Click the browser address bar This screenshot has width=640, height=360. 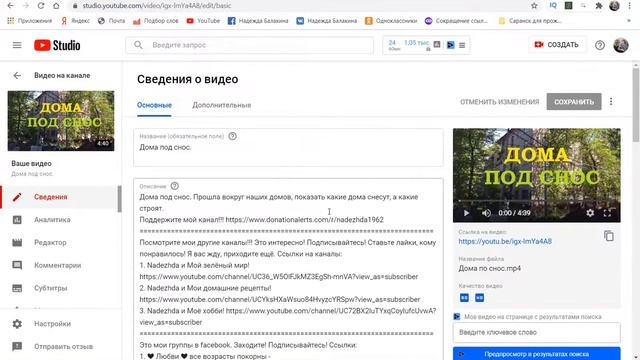click(298, 6)
